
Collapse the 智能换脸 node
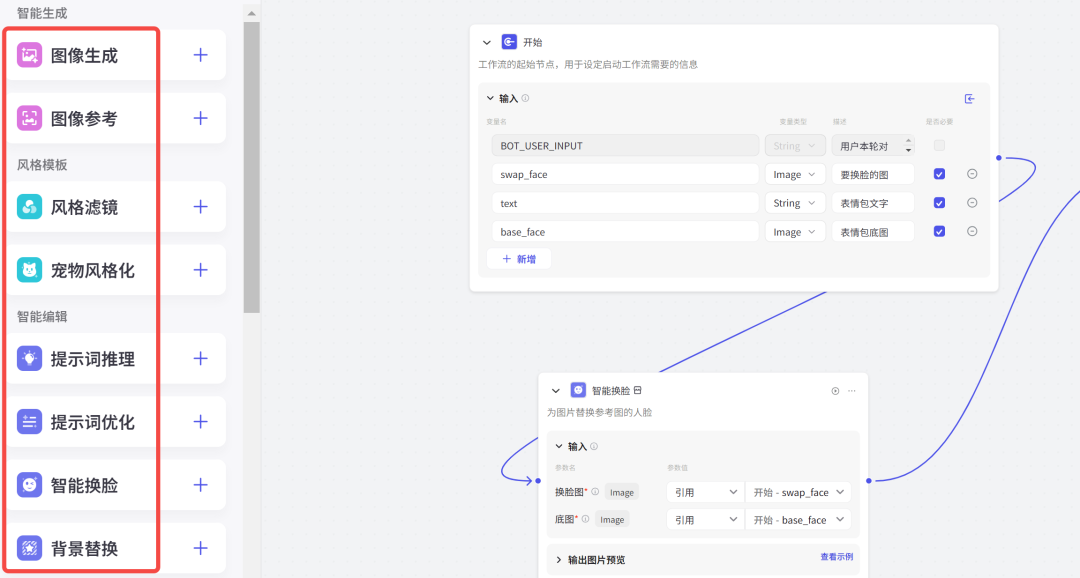coord(556,391)
